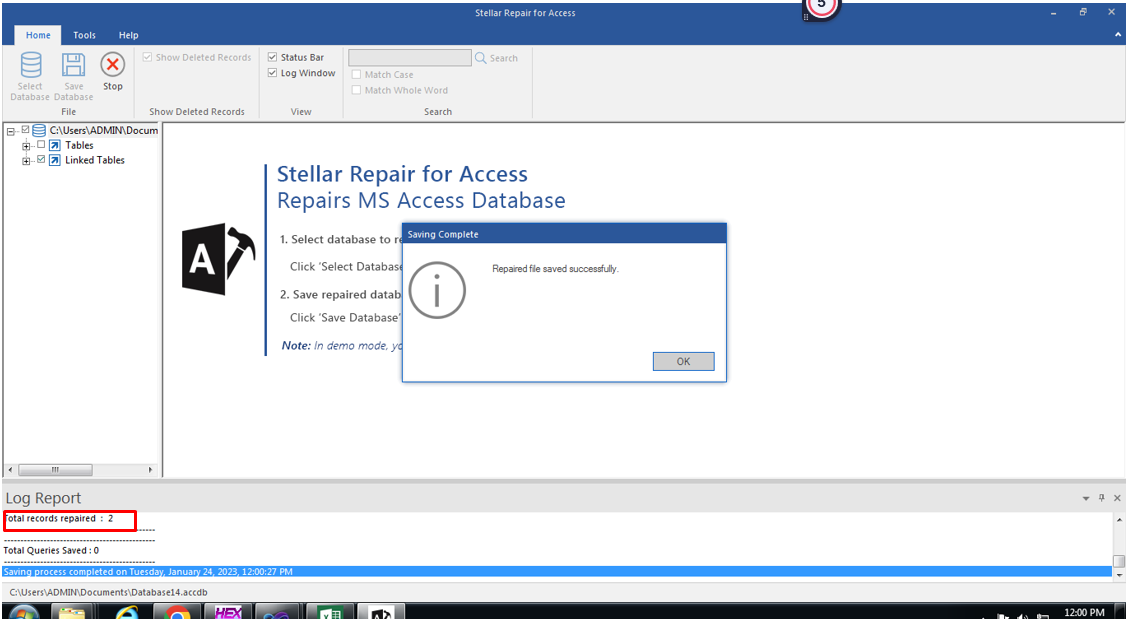Select the Tables tree item label
The height and width of the screenshot is (619, 1137).
(79, 145)
